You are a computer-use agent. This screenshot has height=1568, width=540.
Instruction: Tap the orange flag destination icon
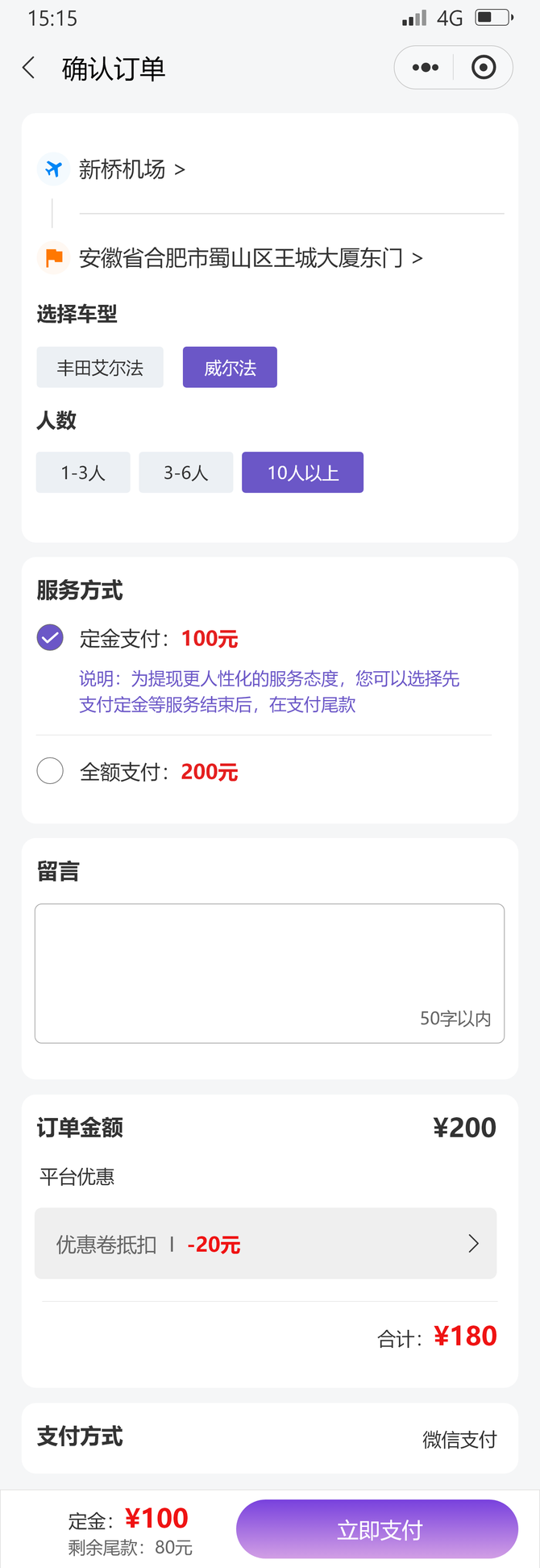click(54, 258)
